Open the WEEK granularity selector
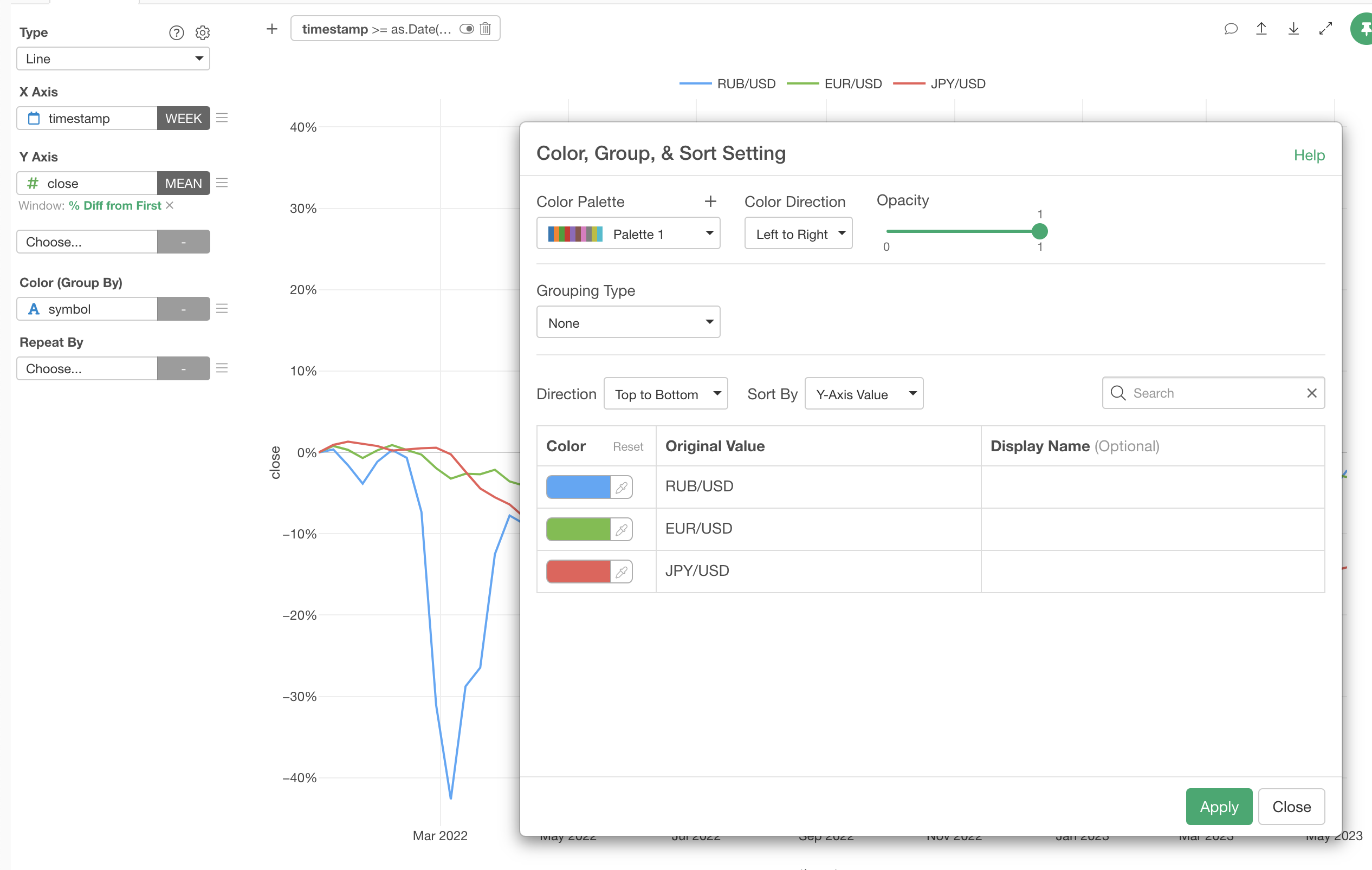This screenshot has height=870, width=1372. (x=184, y=118)
